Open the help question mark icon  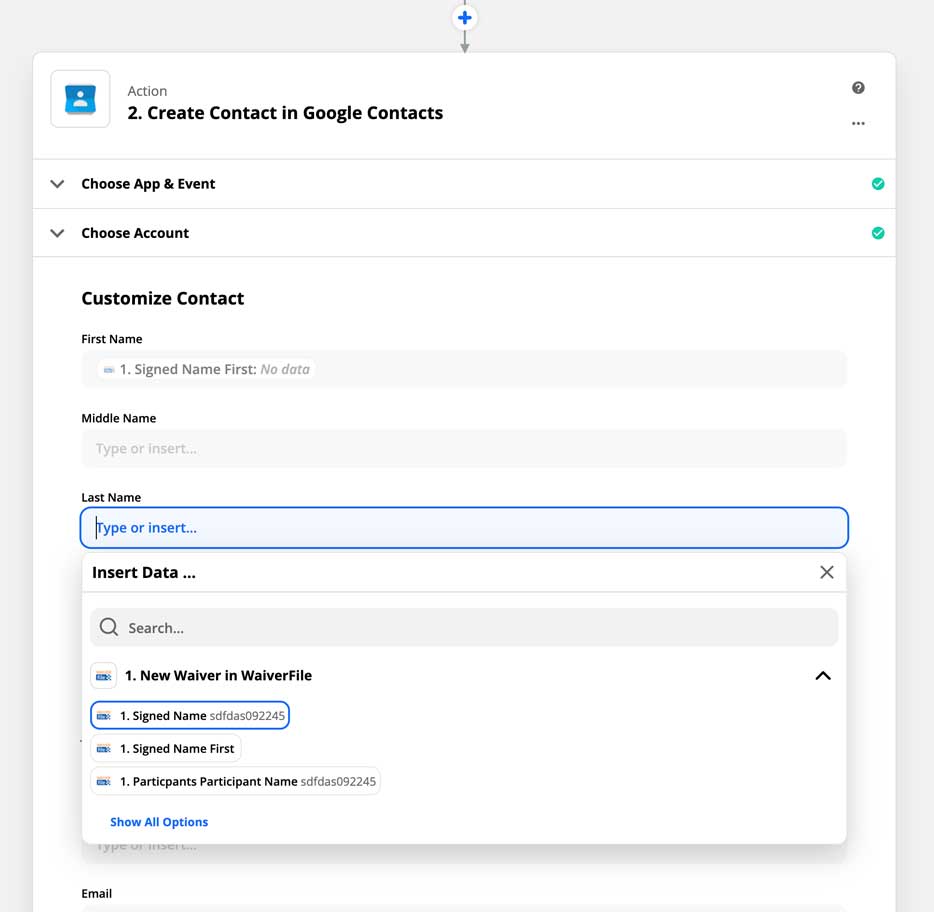pos(858,87)
